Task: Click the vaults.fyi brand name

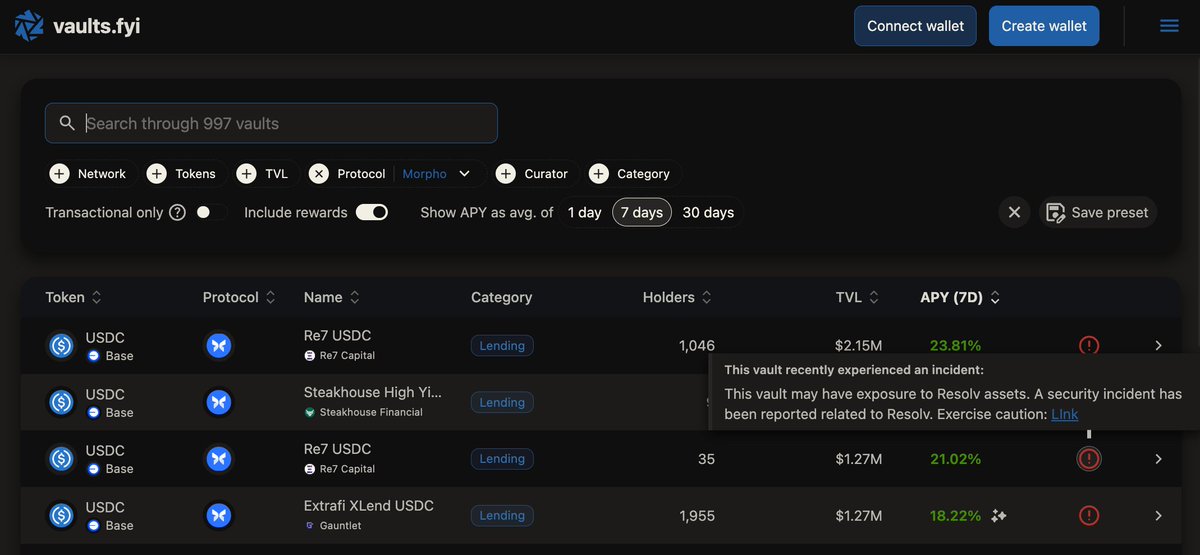Action: coord(97,26)
